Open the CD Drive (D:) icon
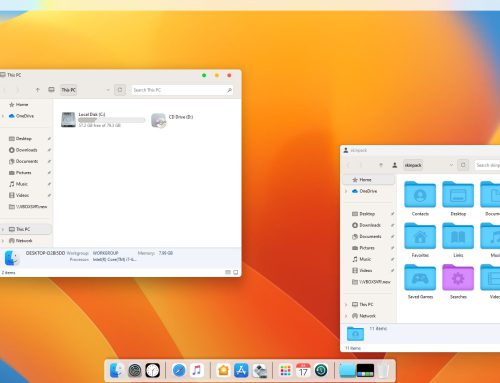Image resolution: width=500 pixels, height=383 pixels. pos(158,120)
